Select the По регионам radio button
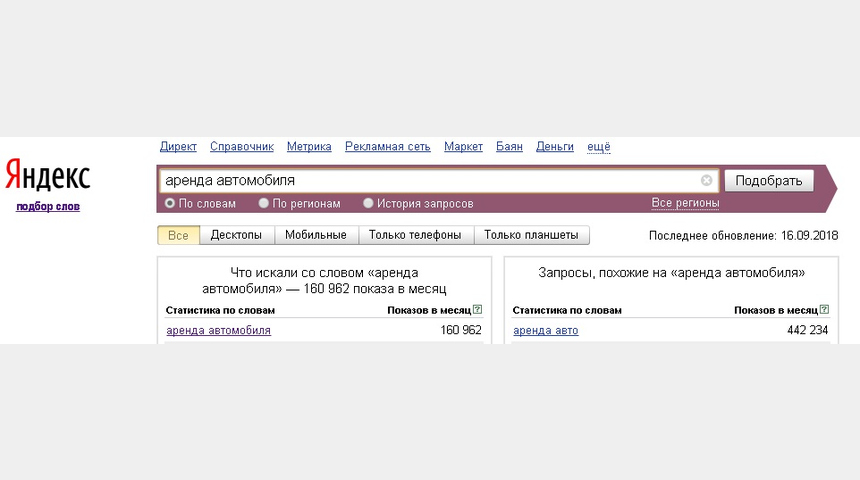This screenshot has width=860, height=480. 263,203
